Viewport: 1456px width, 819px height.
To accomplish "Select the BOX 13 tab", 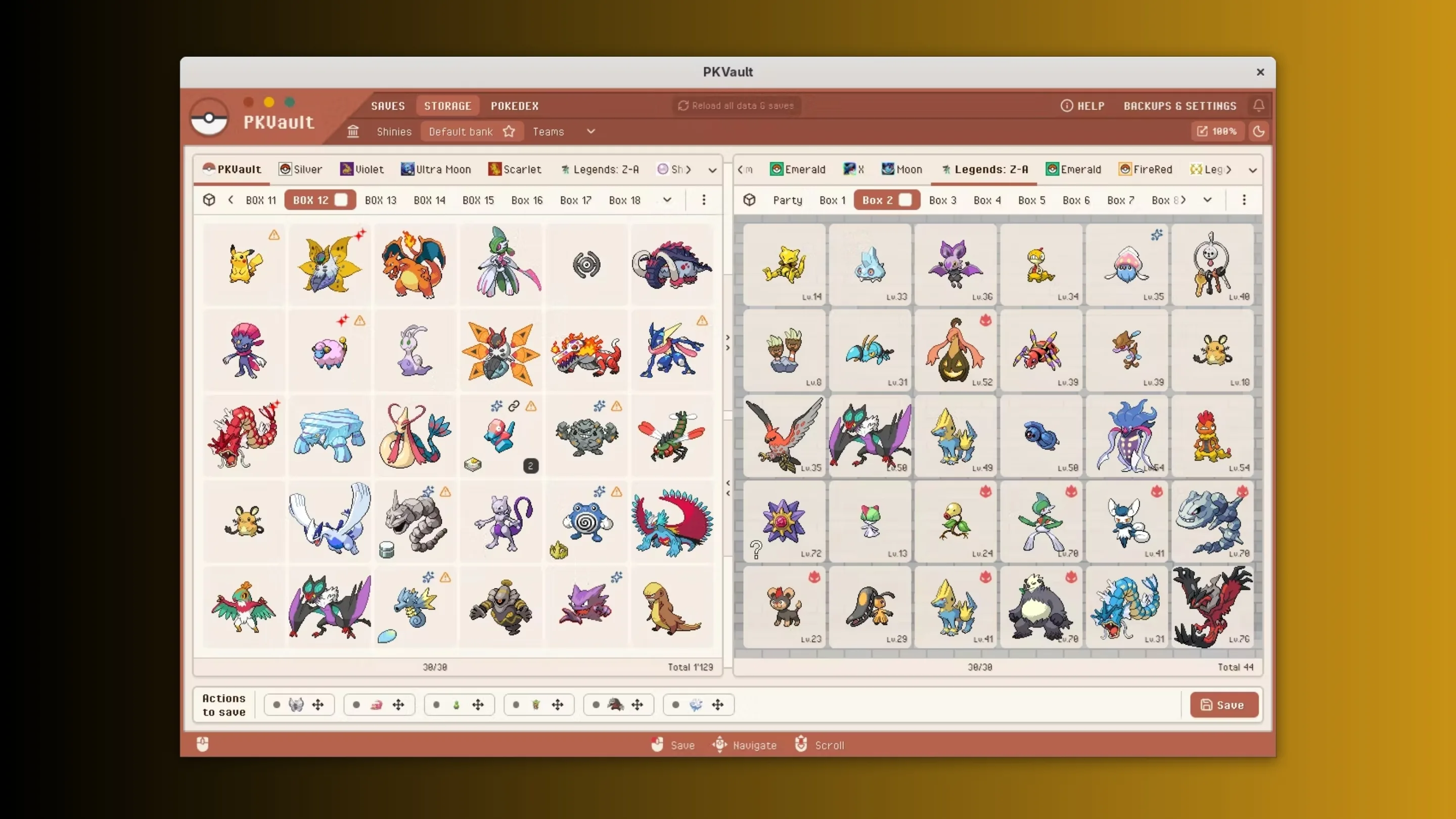I will coord(380,200).
